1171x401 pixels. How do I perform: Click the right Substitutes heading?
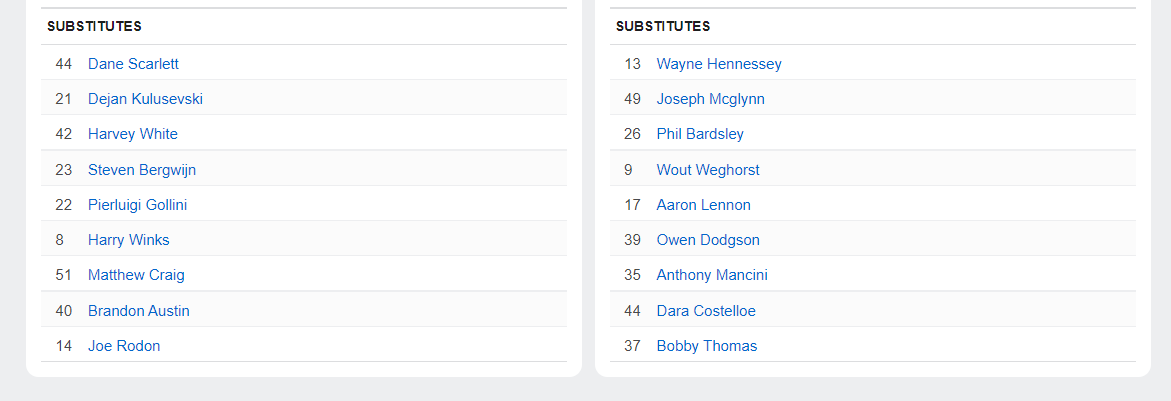[663, 27]
